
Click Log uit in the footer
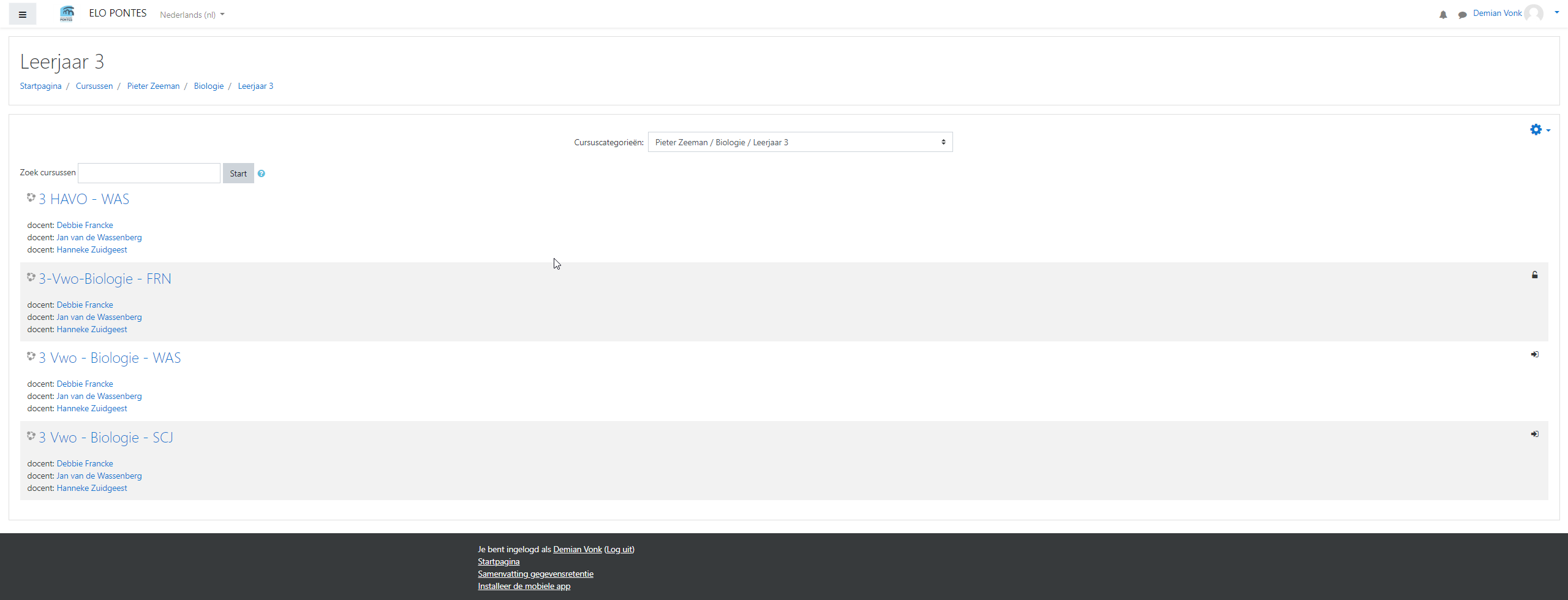pos(619,549)
